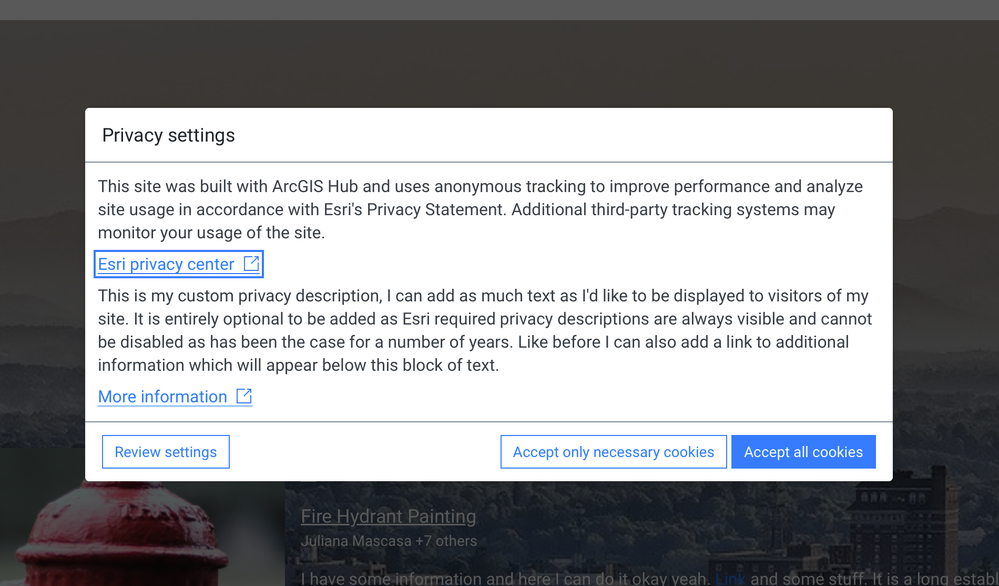The height and width of the screenshot is (586, 999).
Task: Choose Accept only necessary cookies
Action: (613, 452)
